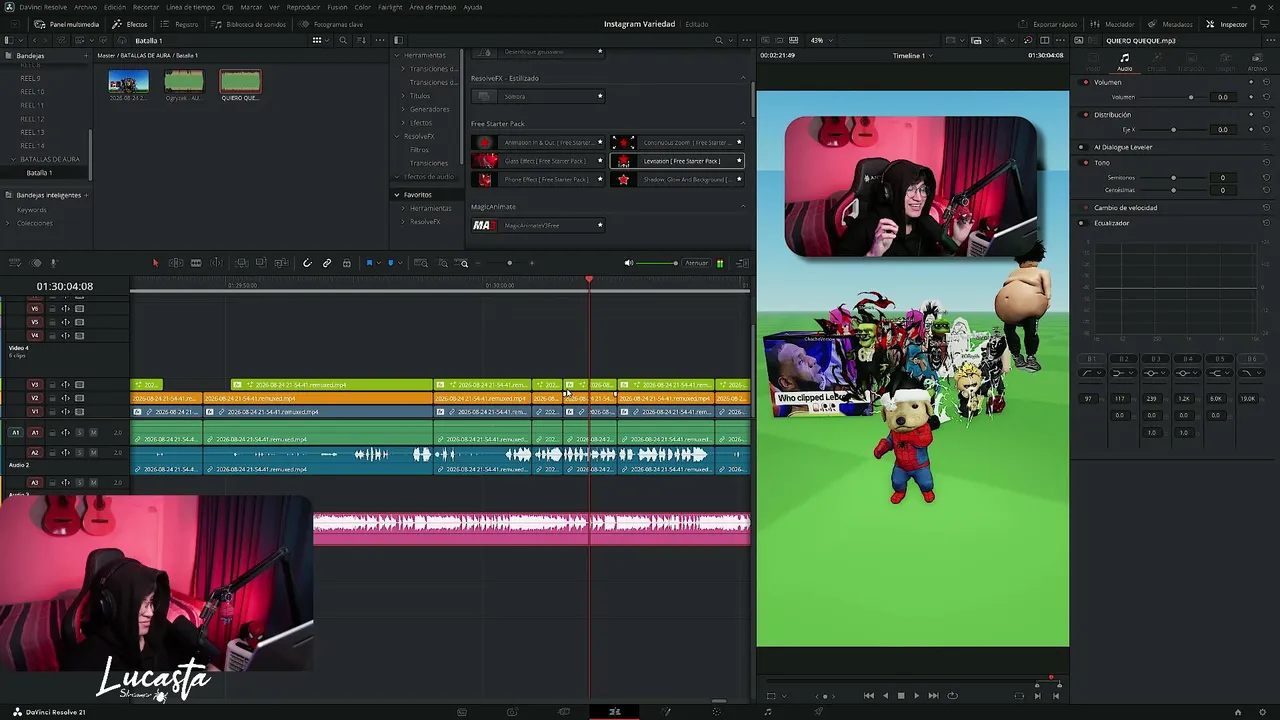1280x720 pixels.
Task: Collapse the MagicAnimate effects section
Action: [x=742, y=207]
